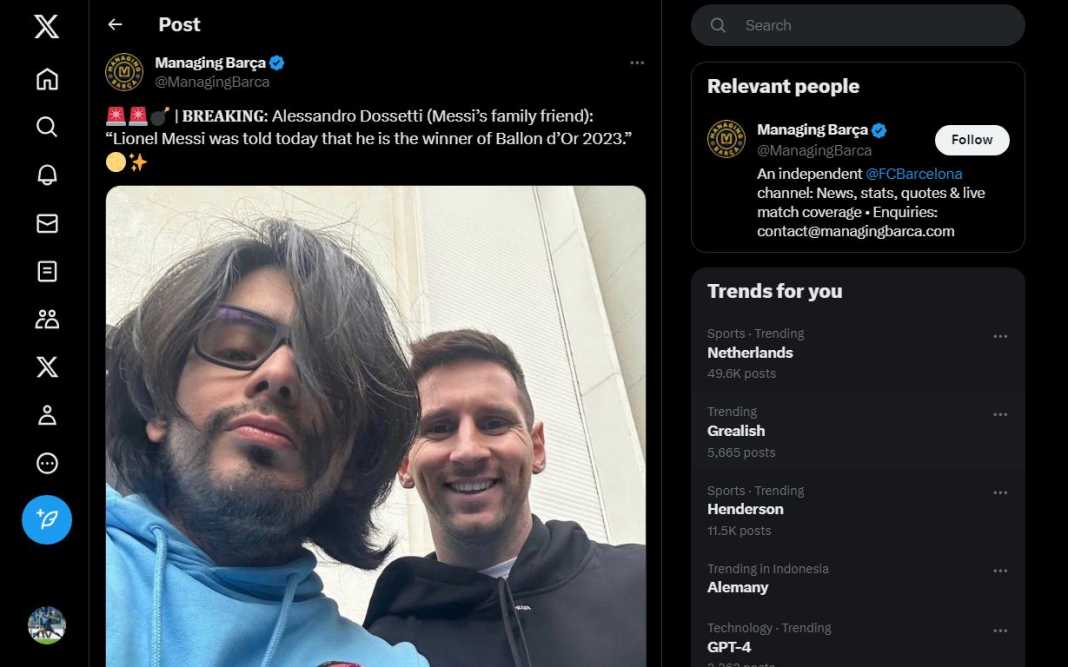
Task: Open options for Netherlands trend
Action: pyautogui.click(x=1000, y=336)
